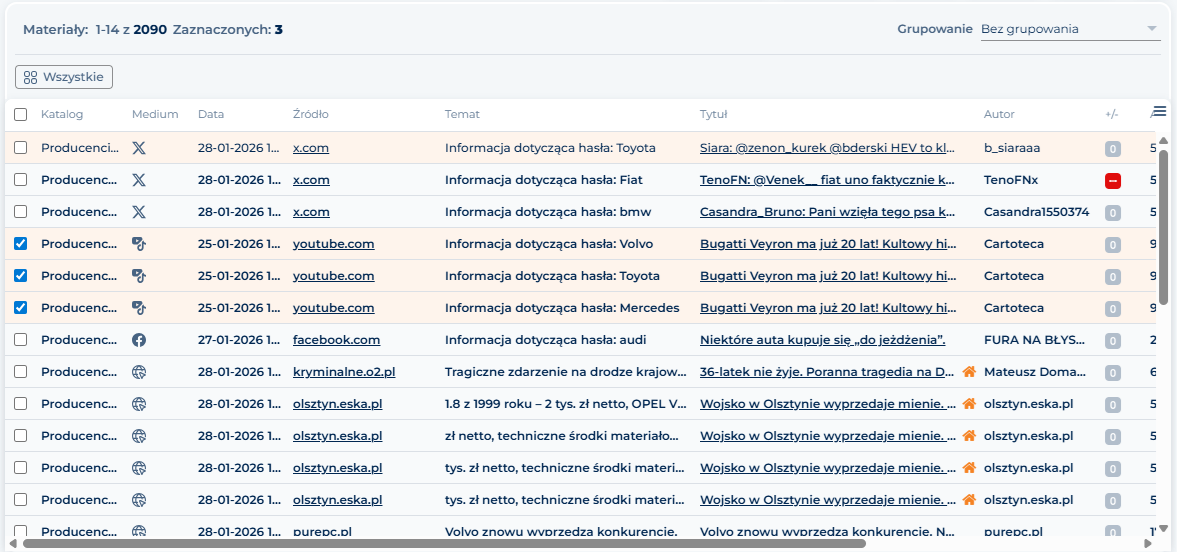Open the column settings menu icon
The height and width of the screenshot is (552, 1177).
click(x=1159, y=111)
